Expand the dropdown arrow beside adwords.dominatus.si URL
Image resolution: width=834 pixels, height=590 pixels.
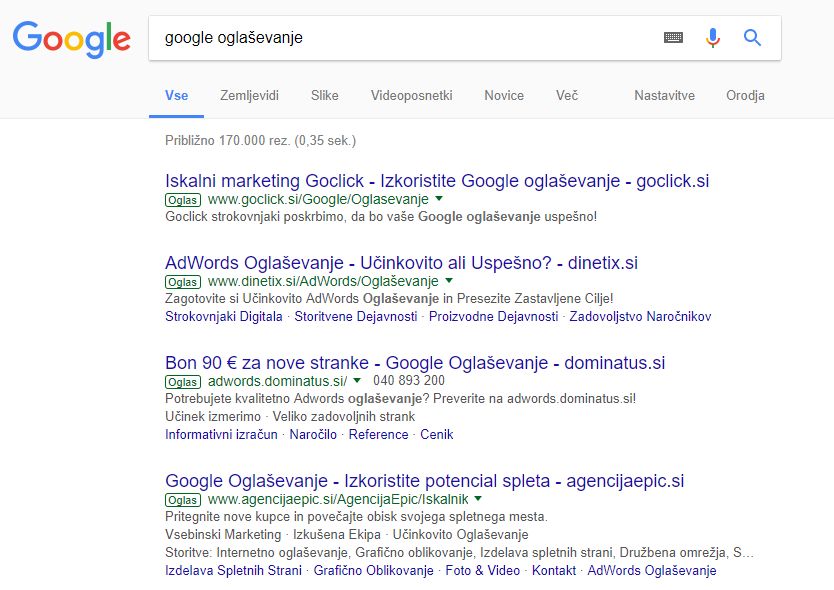pos(357,380)
